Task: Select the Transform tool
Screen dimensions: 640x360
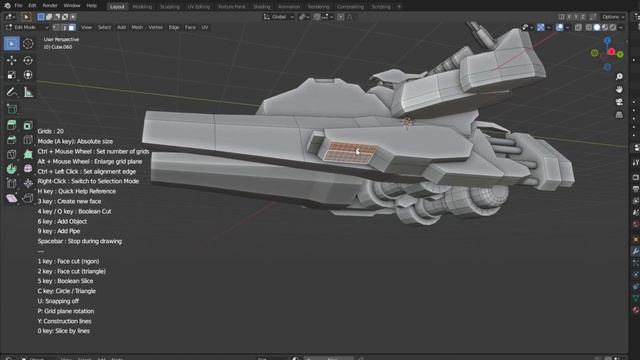Action: (28, 75)
